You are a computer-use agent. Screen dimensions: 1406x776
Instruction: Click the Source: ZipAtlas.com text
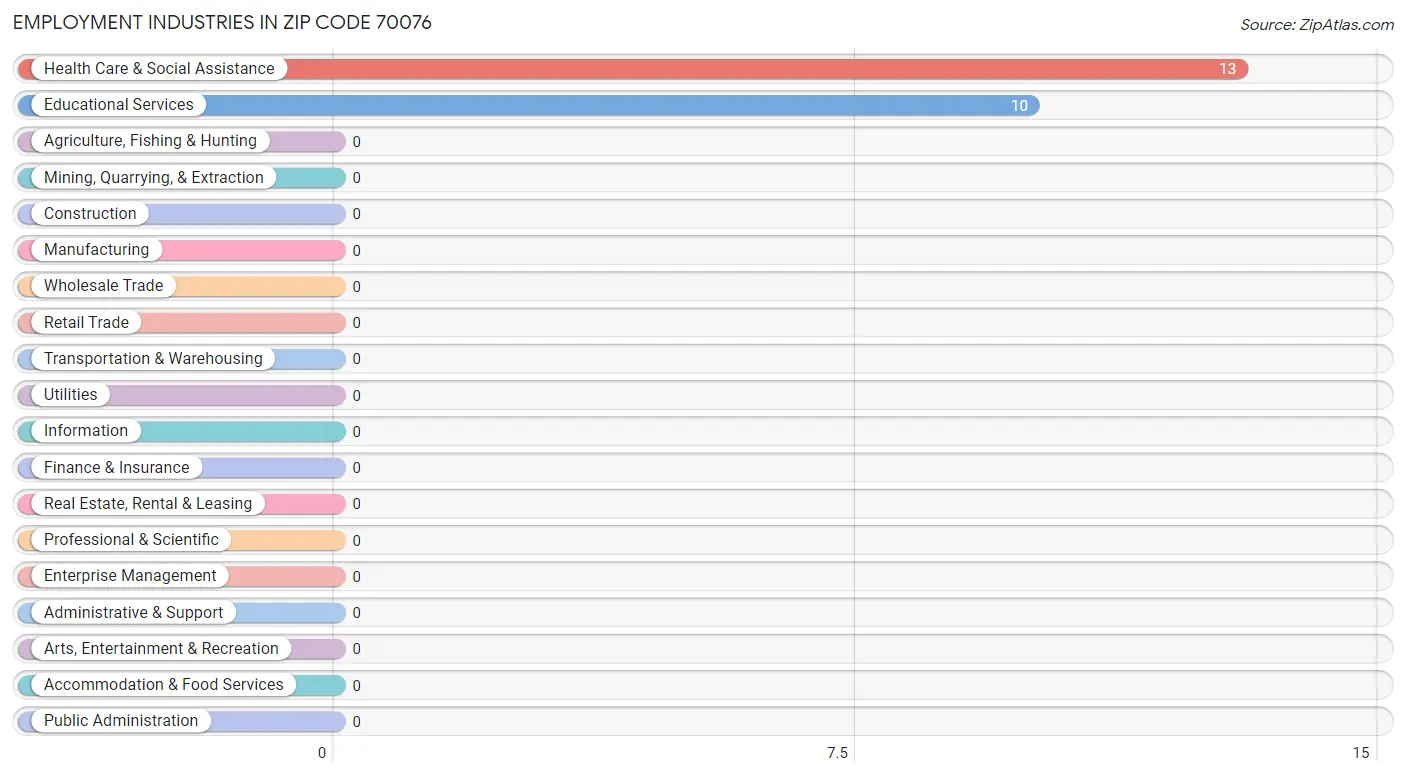tap(1315, 25)
